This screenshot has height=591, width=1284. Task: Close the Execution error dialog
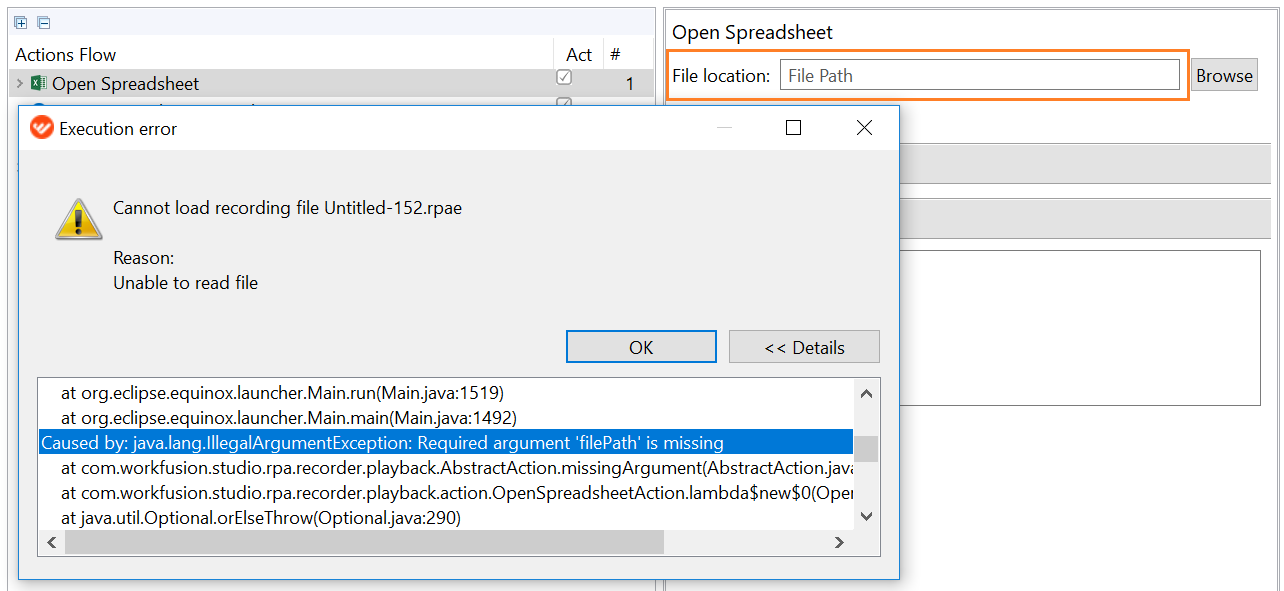coord(865,128)
